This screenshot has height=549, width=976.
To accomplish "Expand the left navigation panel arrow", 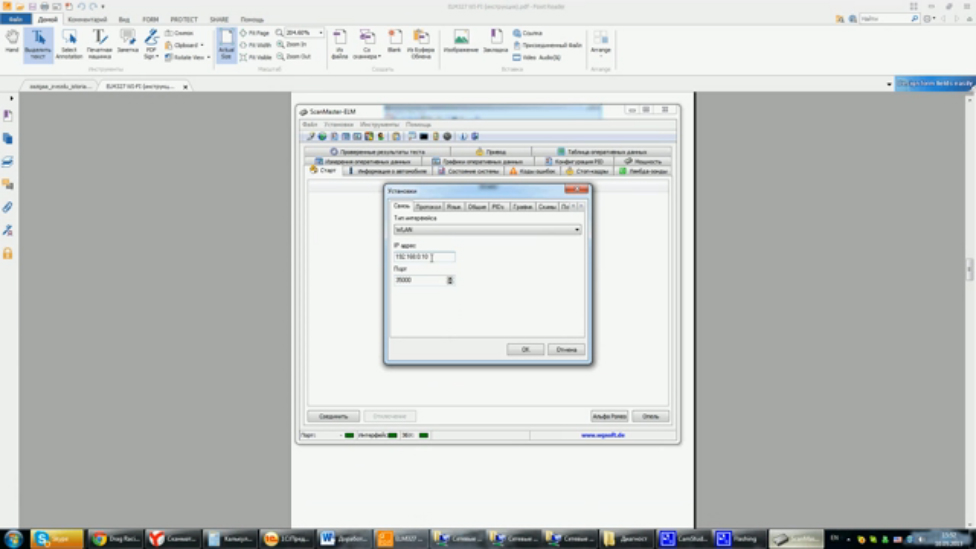I will 11,98.
